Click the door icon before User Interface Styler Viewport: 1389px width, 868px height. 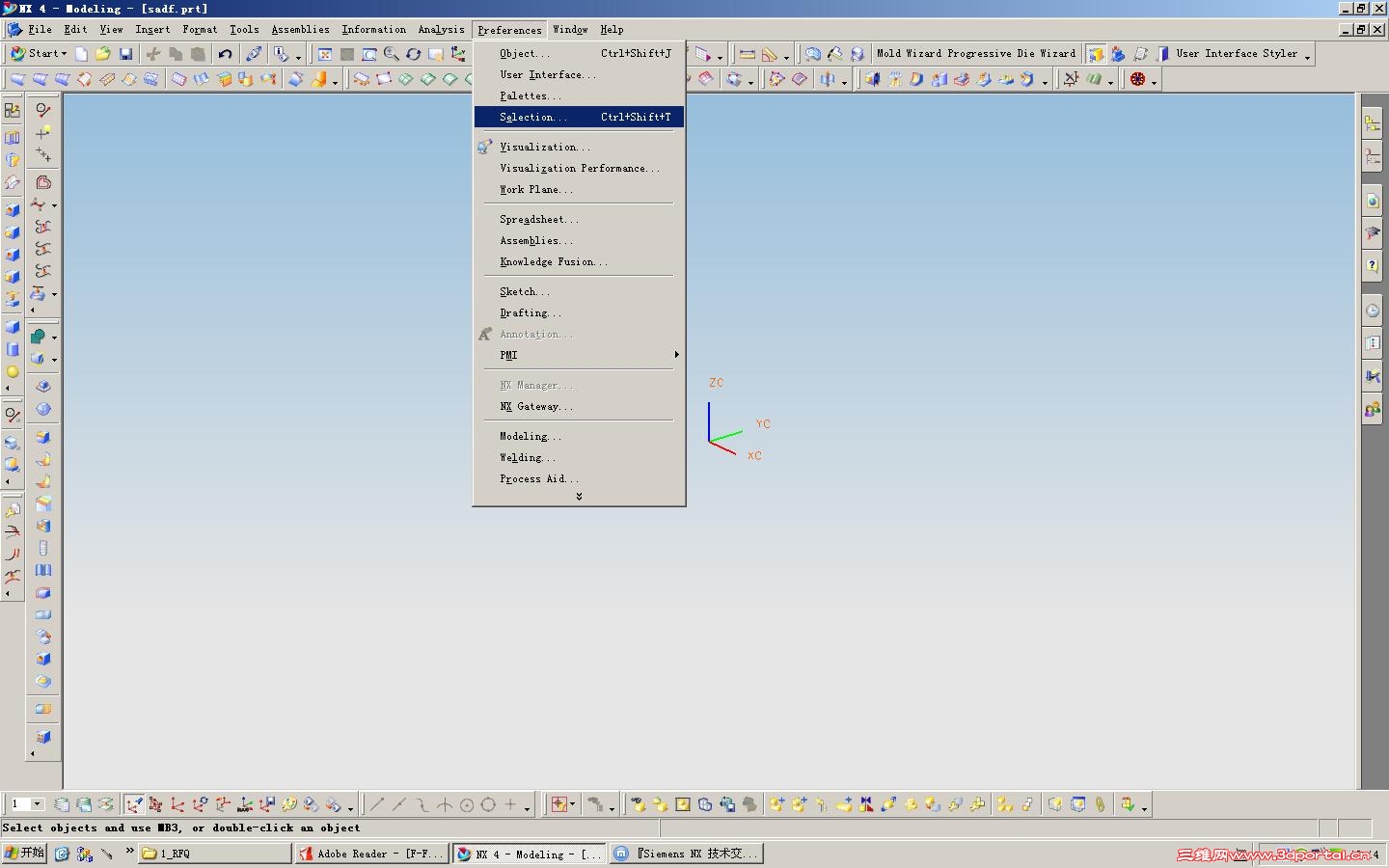[x=1162, y=54]
